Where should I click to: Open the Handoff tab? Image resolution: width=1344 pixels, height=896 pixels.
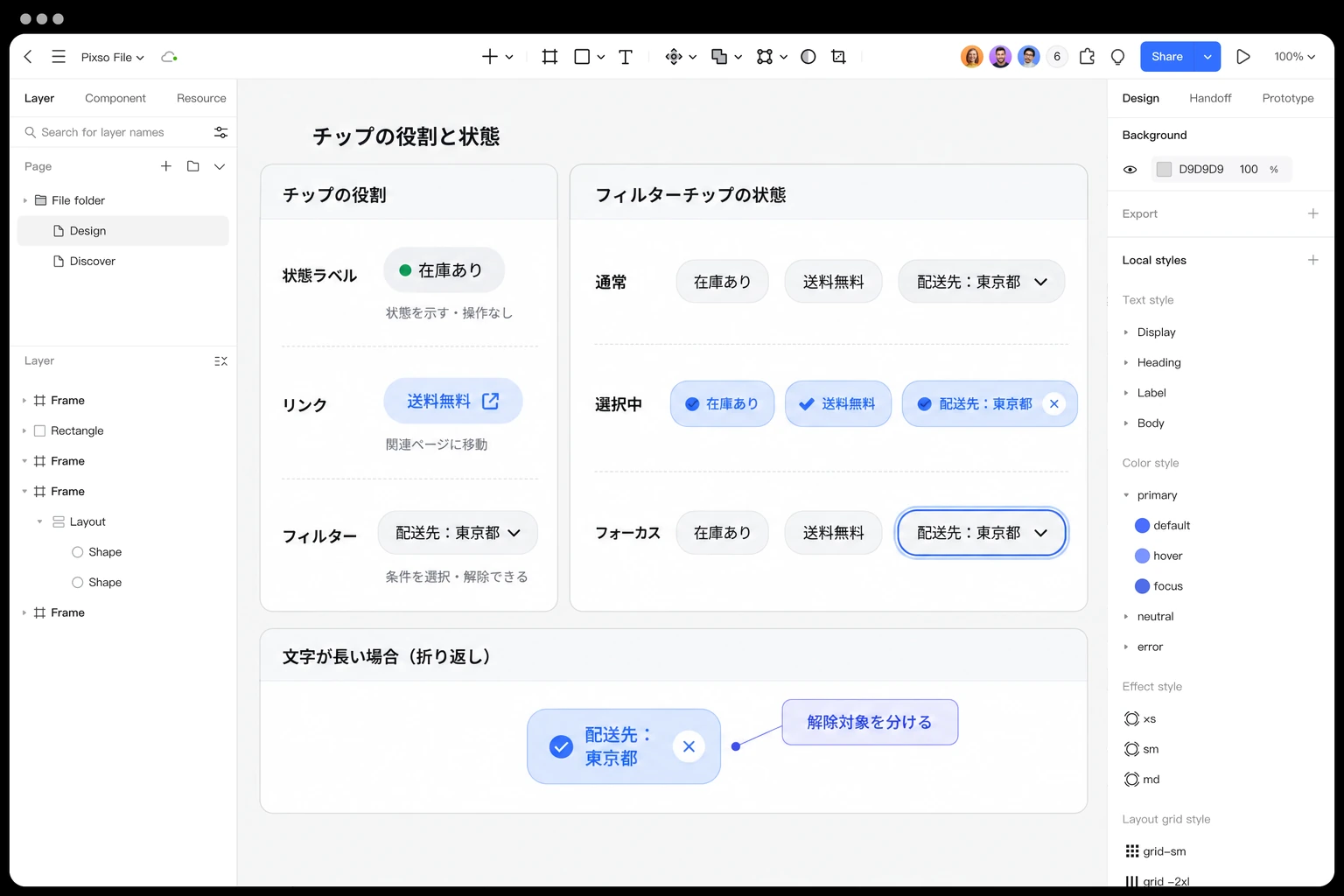pyautogui.click(x=1210, y=98)
